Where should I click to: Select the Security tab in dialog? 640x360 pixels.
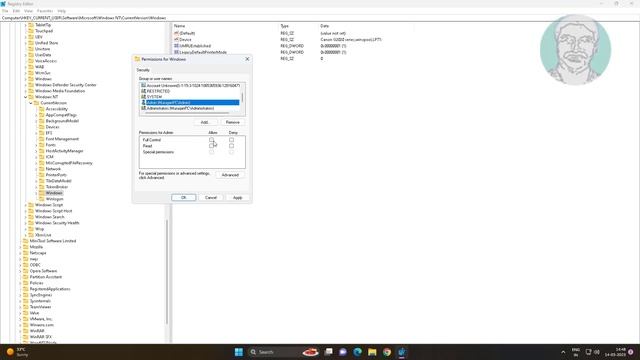pos(143,70)
